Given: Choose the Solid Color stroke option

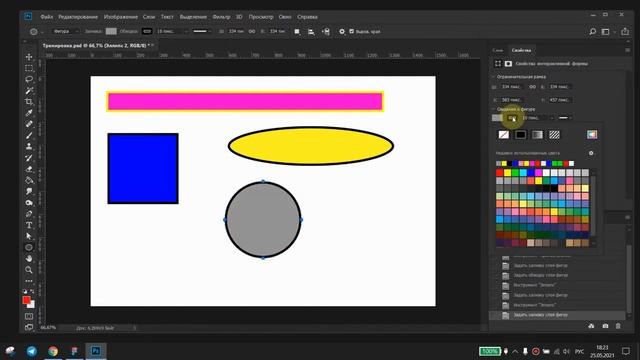Looking at the screenshot, I should pyautogui.click(x=520, y=135).
